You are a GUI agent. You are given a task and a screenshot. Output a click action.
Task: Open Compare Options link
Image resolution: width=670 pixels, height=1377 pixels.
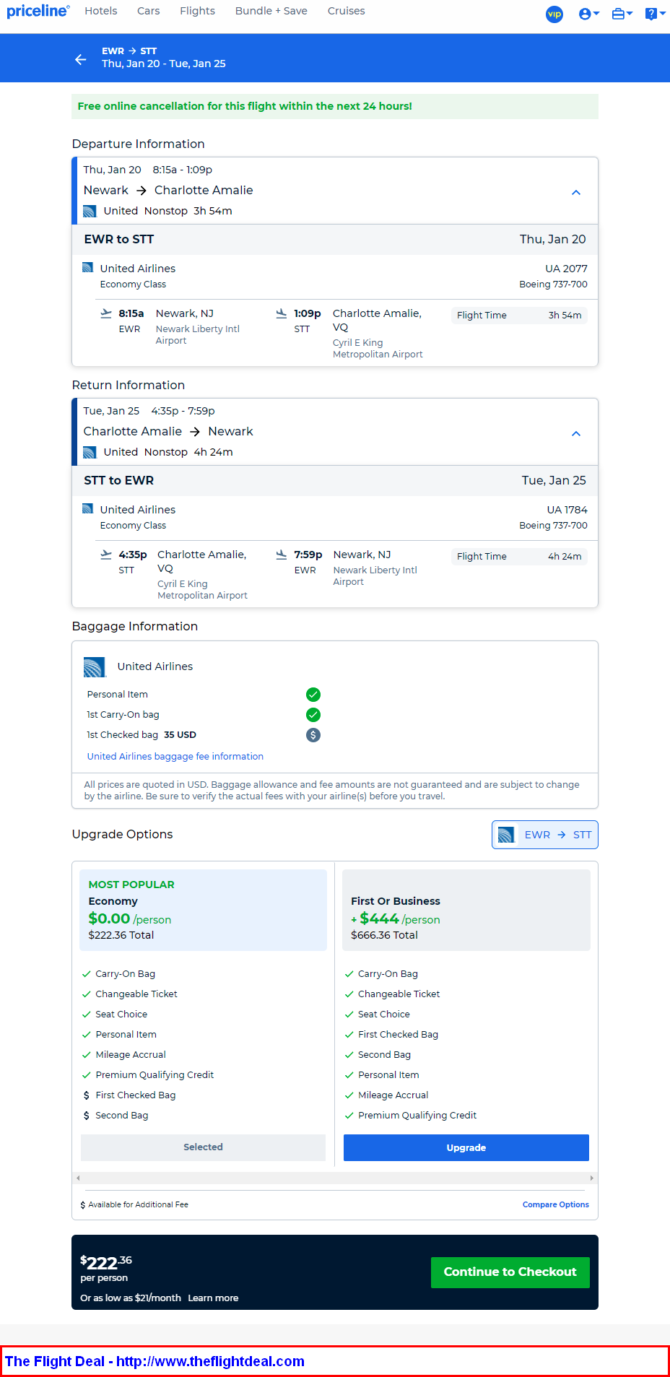[x=556, y=1205]
